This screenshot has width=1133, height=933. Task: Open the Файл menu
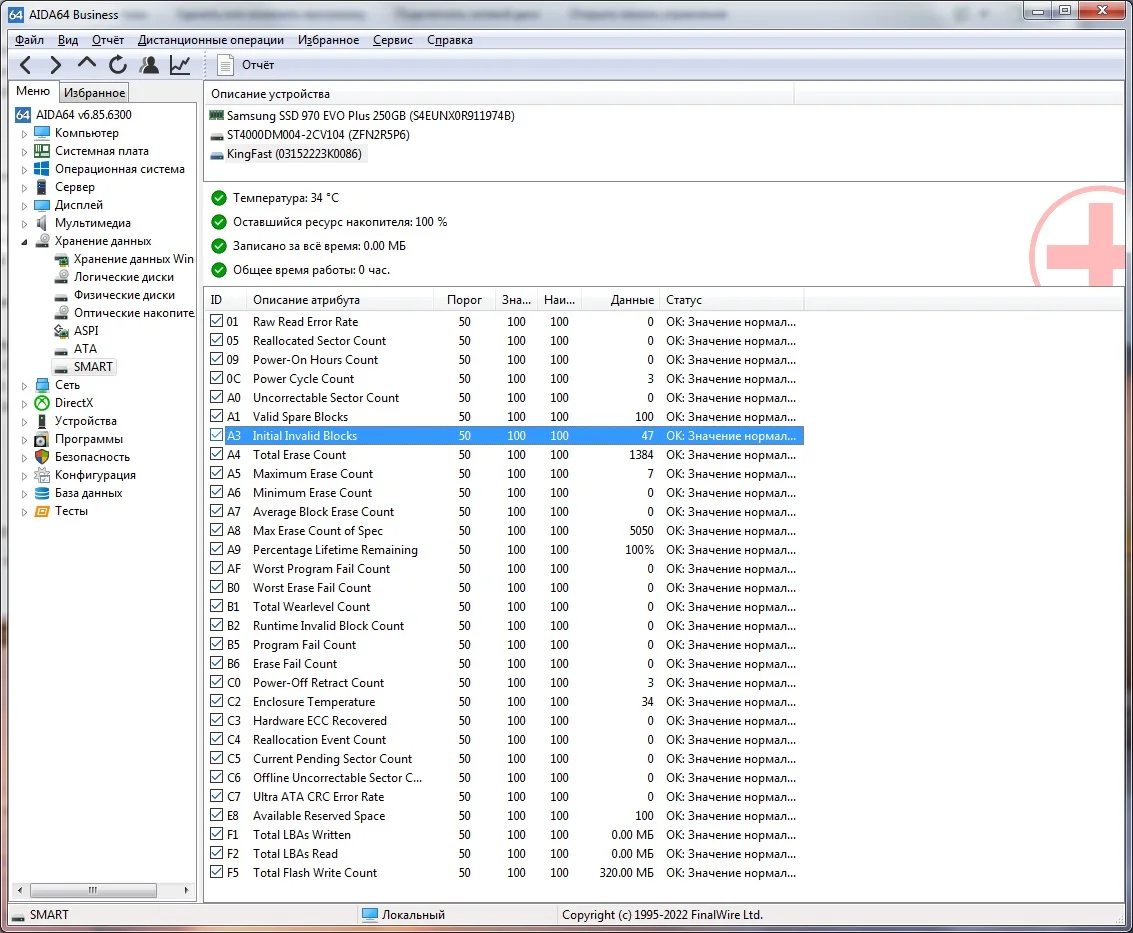click(30, 40)
